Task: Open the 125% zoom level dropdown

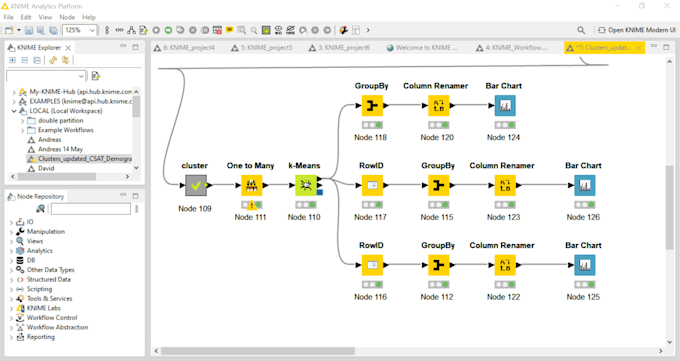Action: [x=92, y=30]
